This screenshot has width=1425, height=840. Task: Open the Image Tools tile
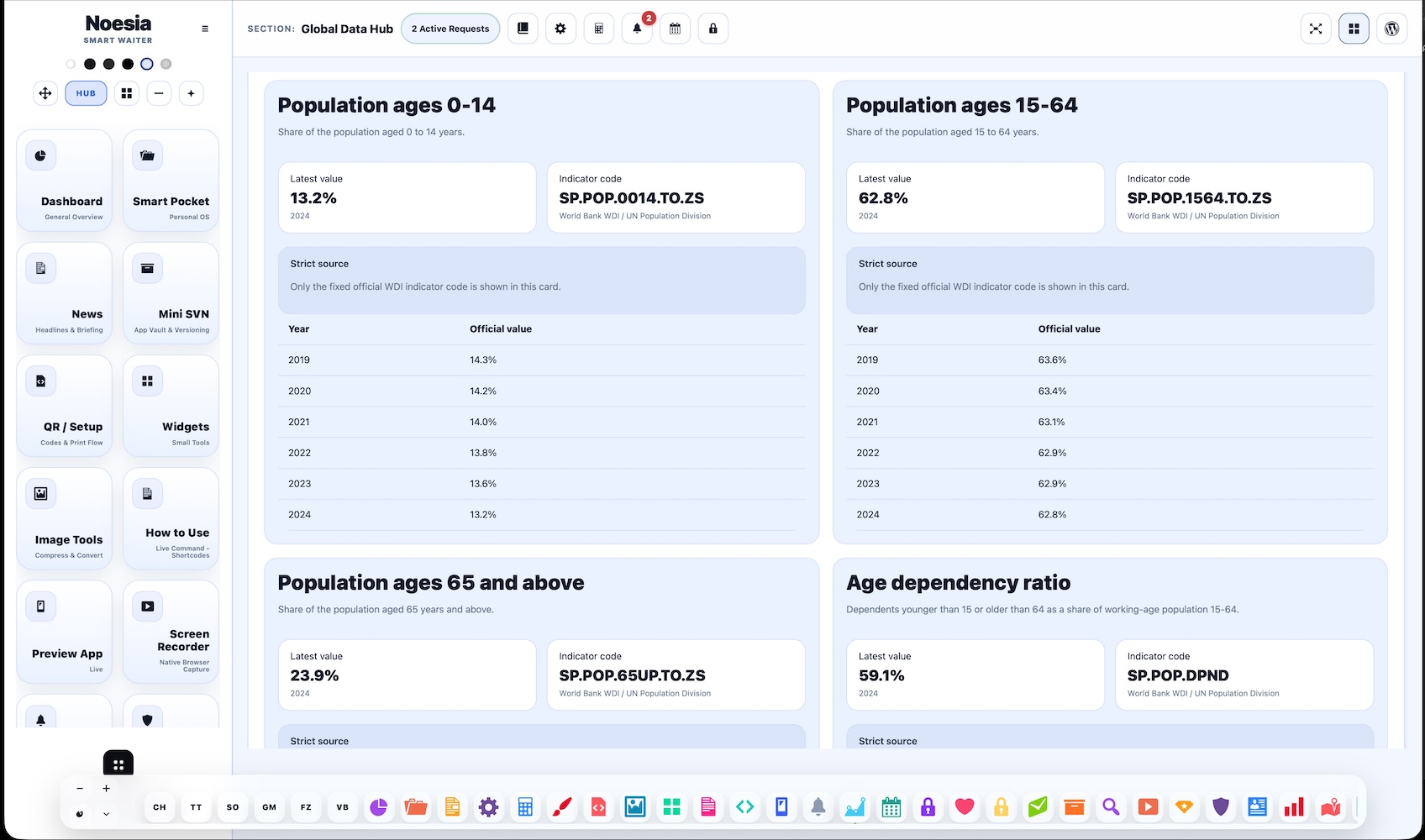pyautogui.click(x=64, y=519)
